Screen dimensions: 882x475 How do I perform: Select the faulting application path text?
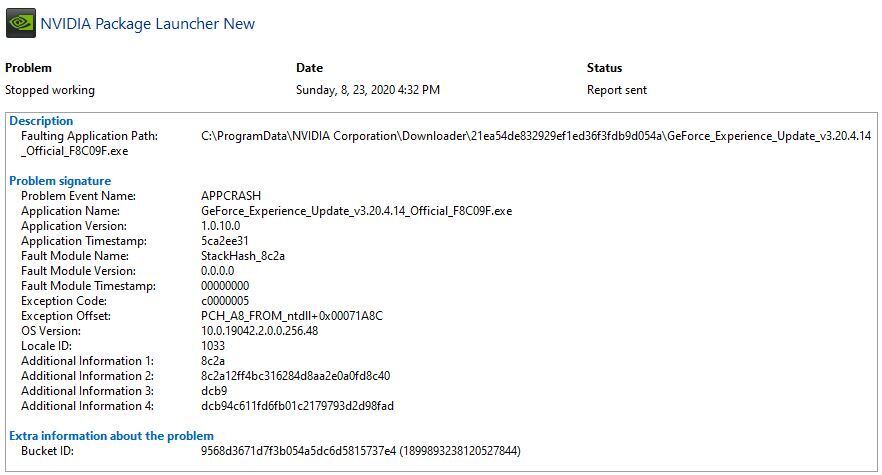coord(536,136)
